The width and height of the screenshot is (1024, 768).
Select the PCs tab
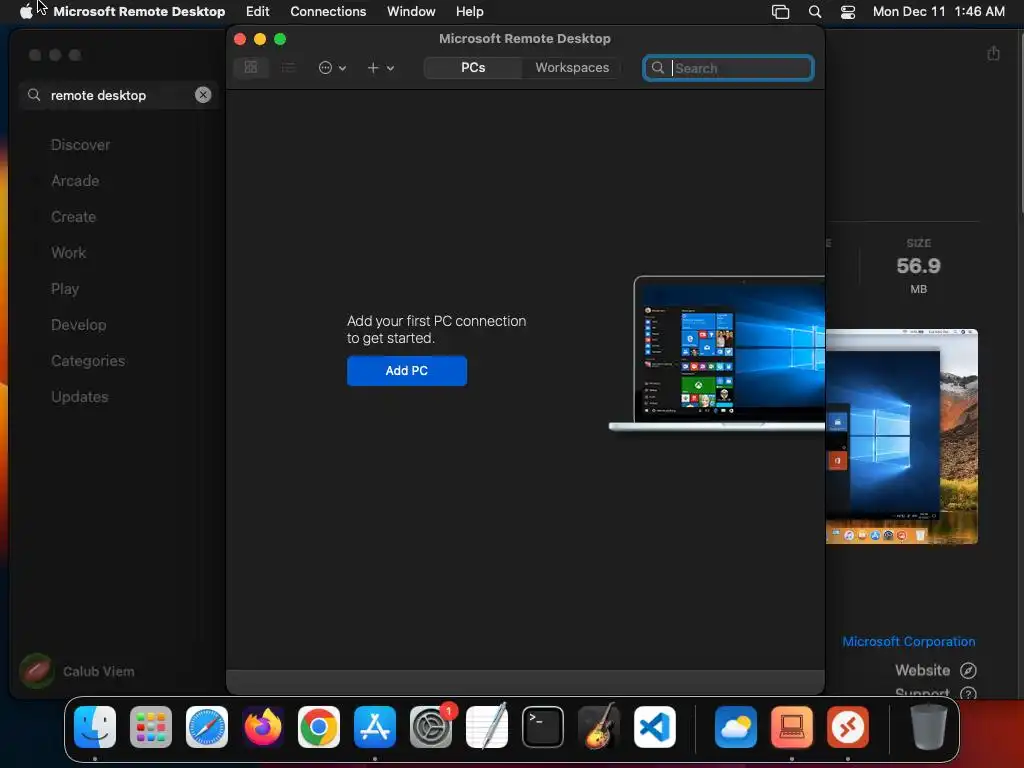tap(473, 67)
